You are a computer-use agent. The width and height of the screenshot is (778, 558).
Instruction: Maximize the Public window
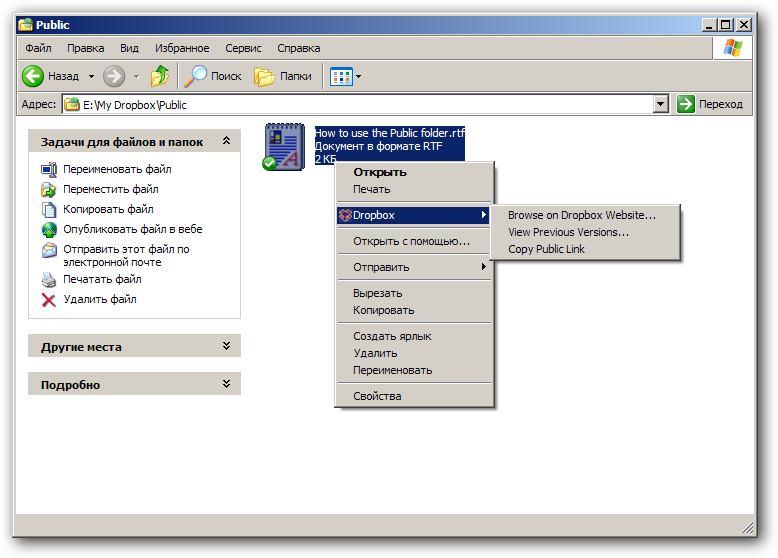[x=726, y=25]
